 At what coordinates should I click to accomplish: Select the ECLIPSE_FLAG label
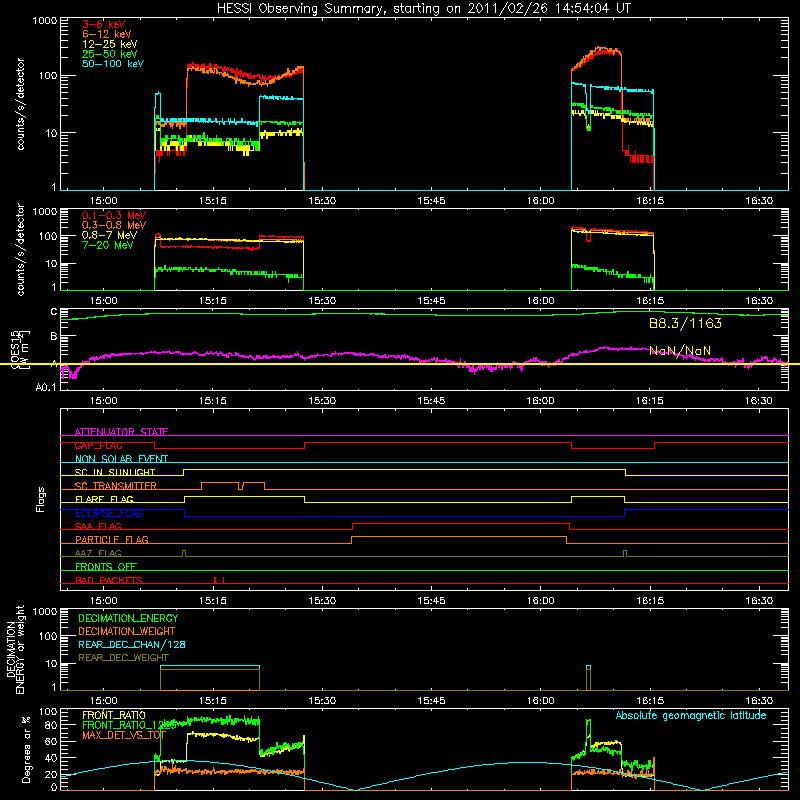[x=109, y=513]
